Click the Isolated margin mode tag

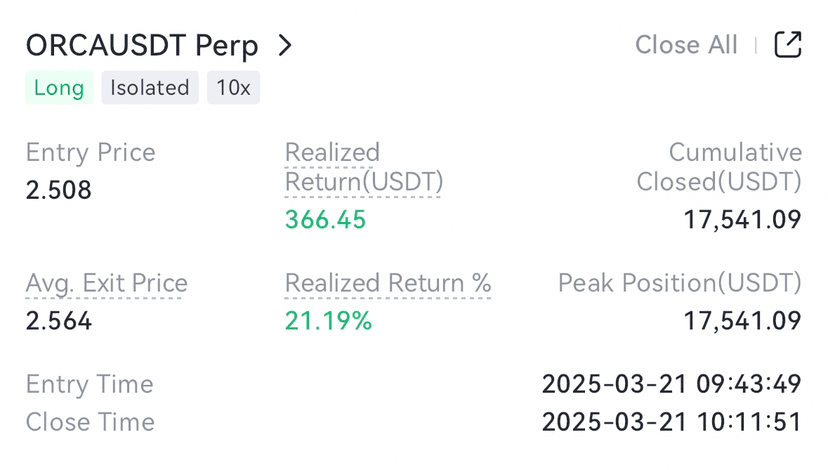[x=150, y=88]
